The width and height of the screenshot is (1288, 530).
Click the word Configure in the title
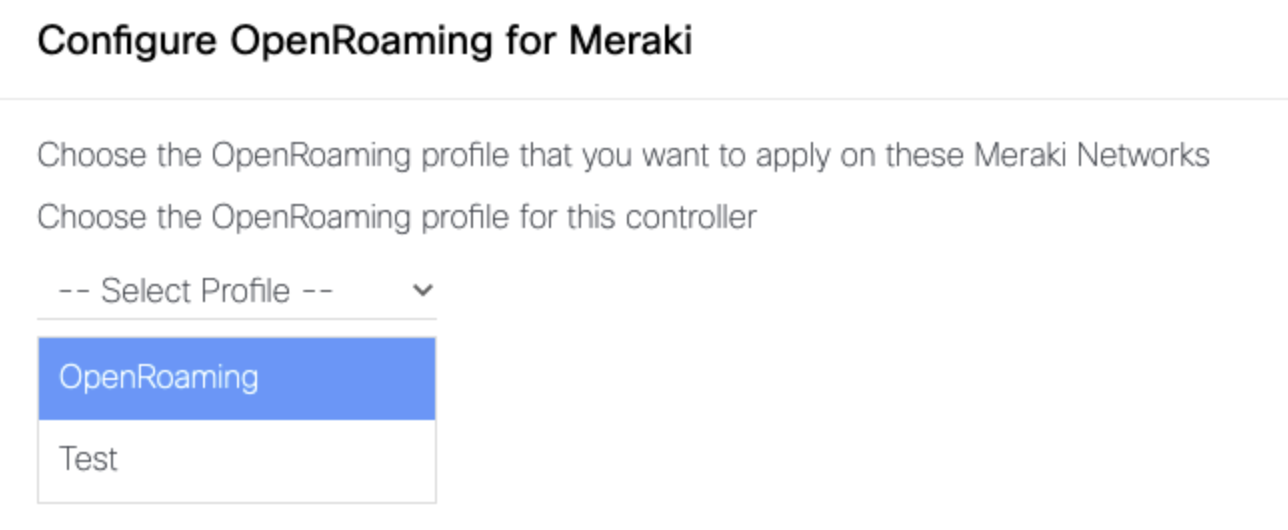pyautogui.click(x=127, y=42)
